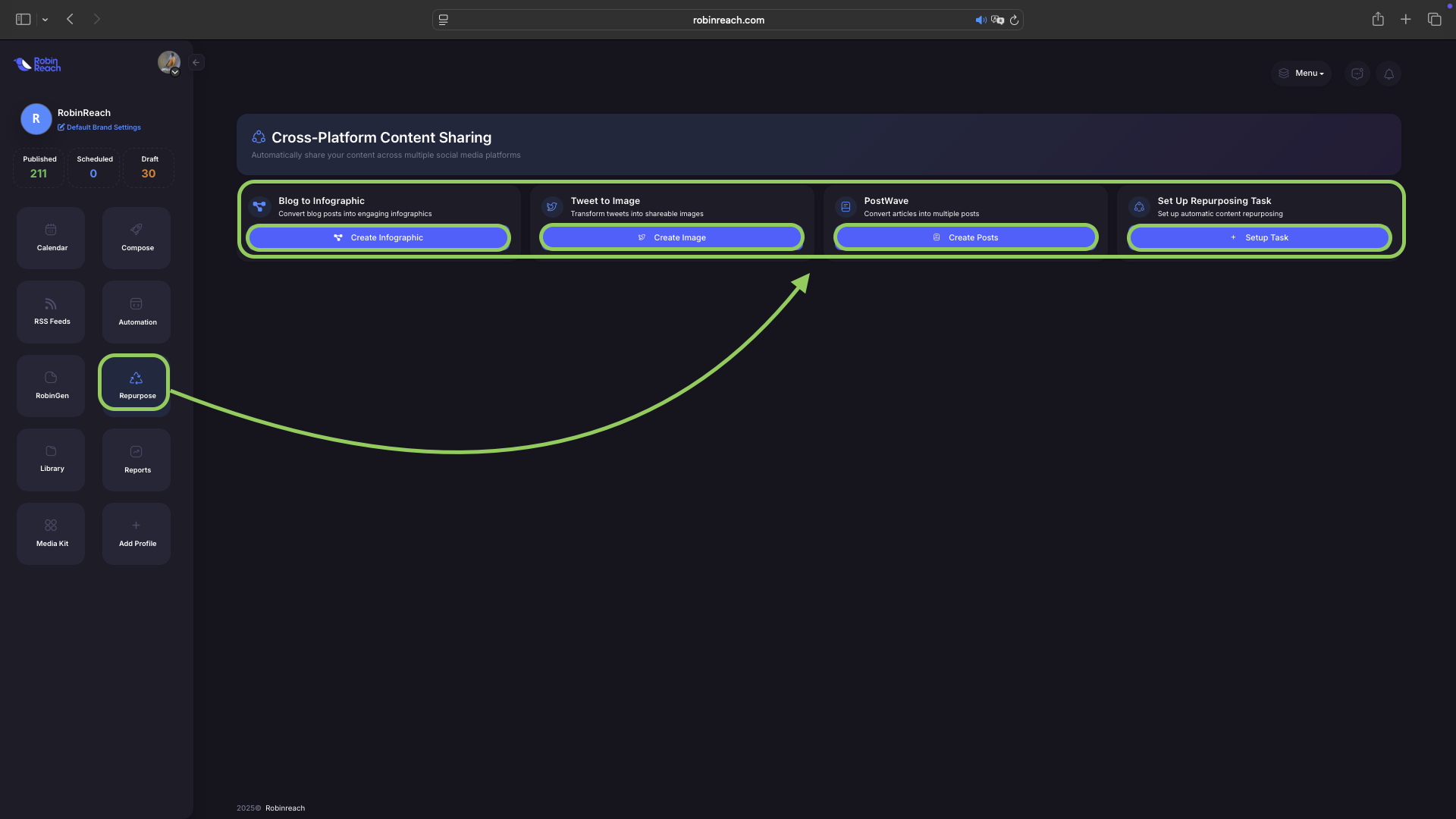Viewport: 1456px width, 819px height.
Task: Collapse the sidebar with arrow button
Action: point(196,63)
